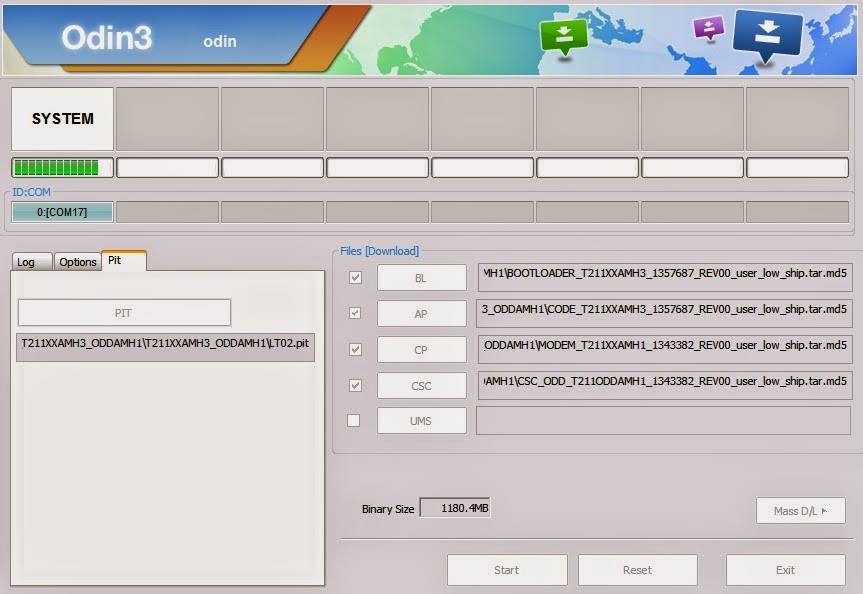The image size is (863, 594).
Task: Click the ID:COM label
Action: (x=31, y=192)
